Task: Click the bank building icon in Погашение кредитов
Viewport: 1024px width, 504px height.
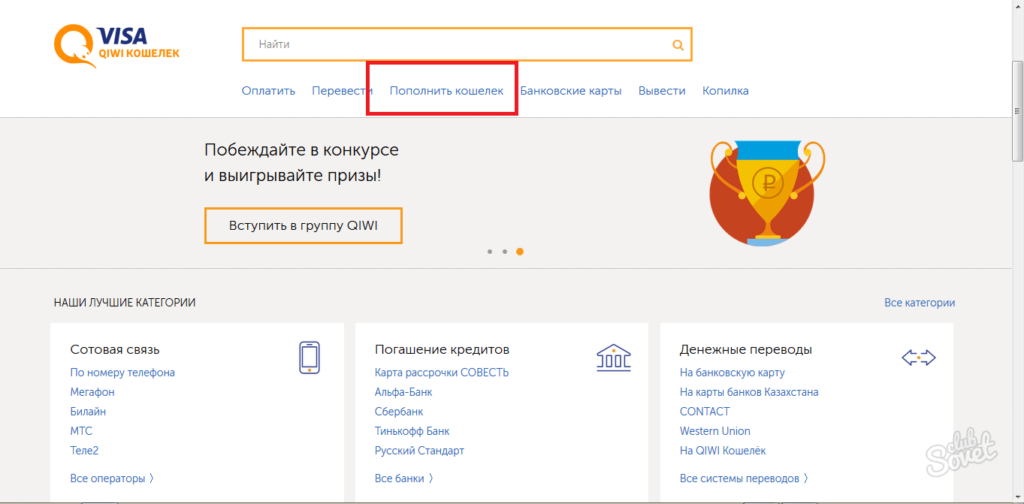Action: [x=614, y=358]
